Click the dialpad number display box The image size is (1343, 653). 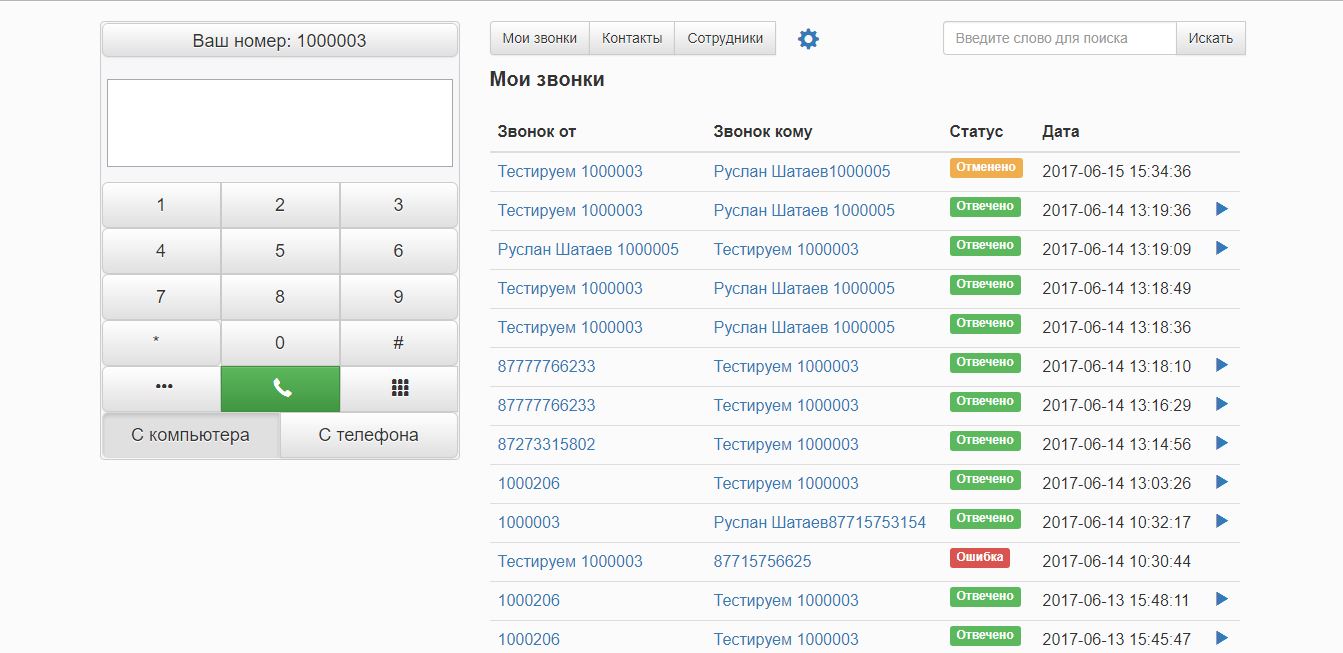point(280,123)
